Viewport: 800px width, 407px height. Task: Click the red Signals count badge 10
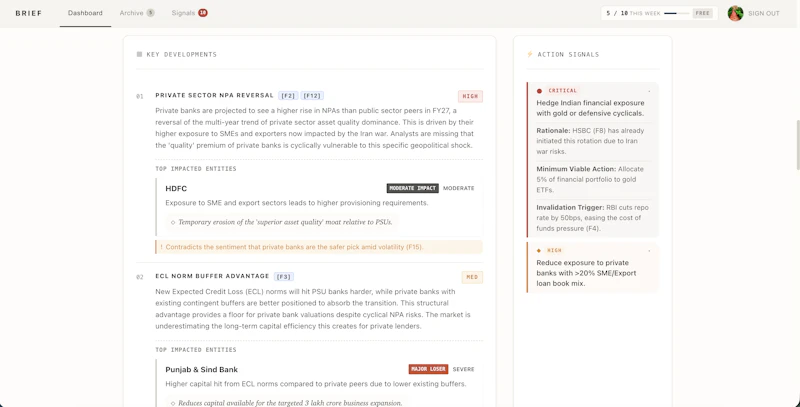tap(203, 13)
